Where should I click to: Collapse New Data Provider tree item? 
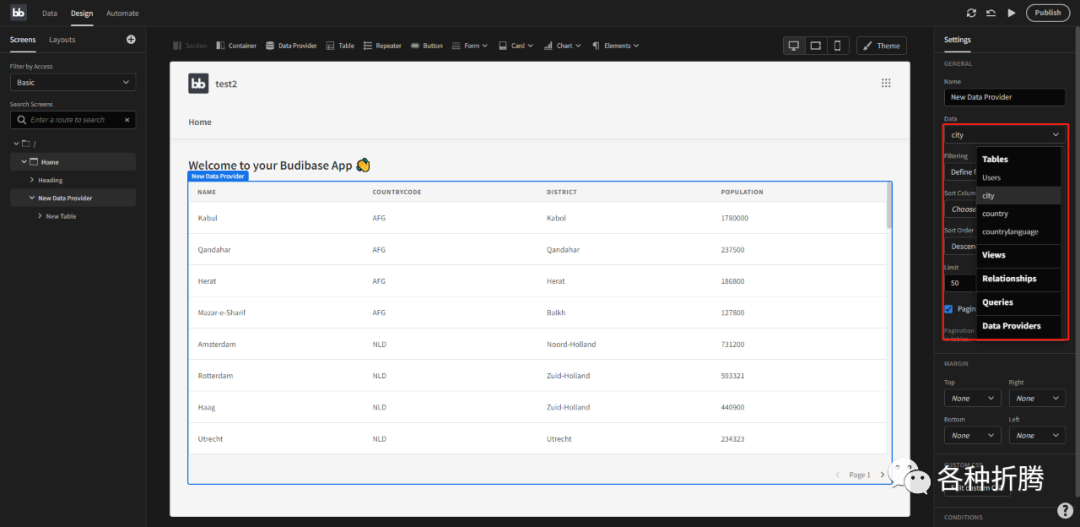(x=32, y=198)
